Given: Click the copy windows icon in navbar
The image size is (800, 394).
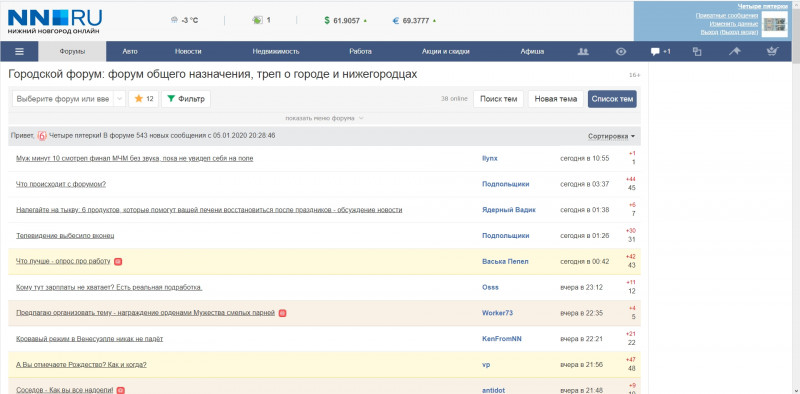Looking at the screenshot, I should [x=697, y=52].
